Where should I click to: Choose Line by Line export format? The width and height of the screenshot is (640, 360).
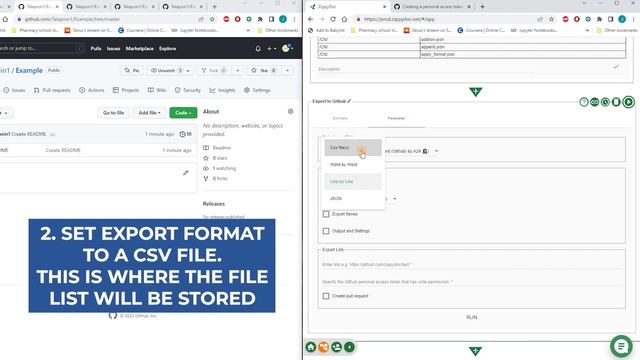353,182
